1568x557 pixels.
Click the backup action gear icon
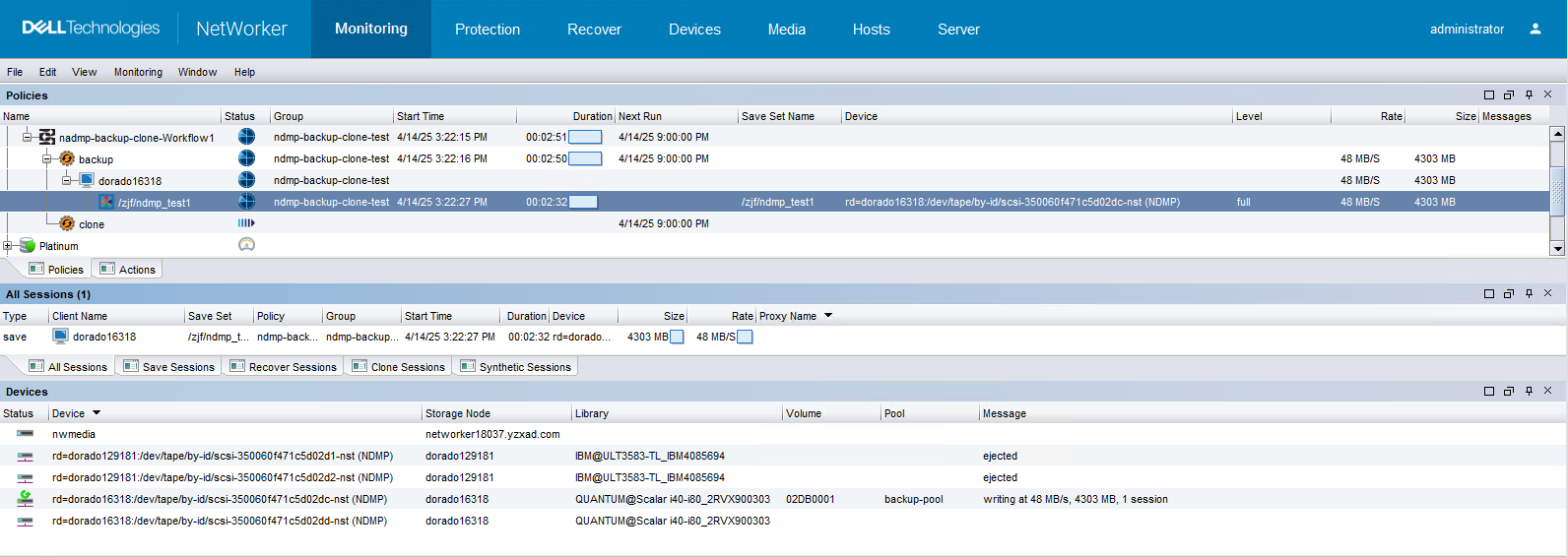(67, 158)
